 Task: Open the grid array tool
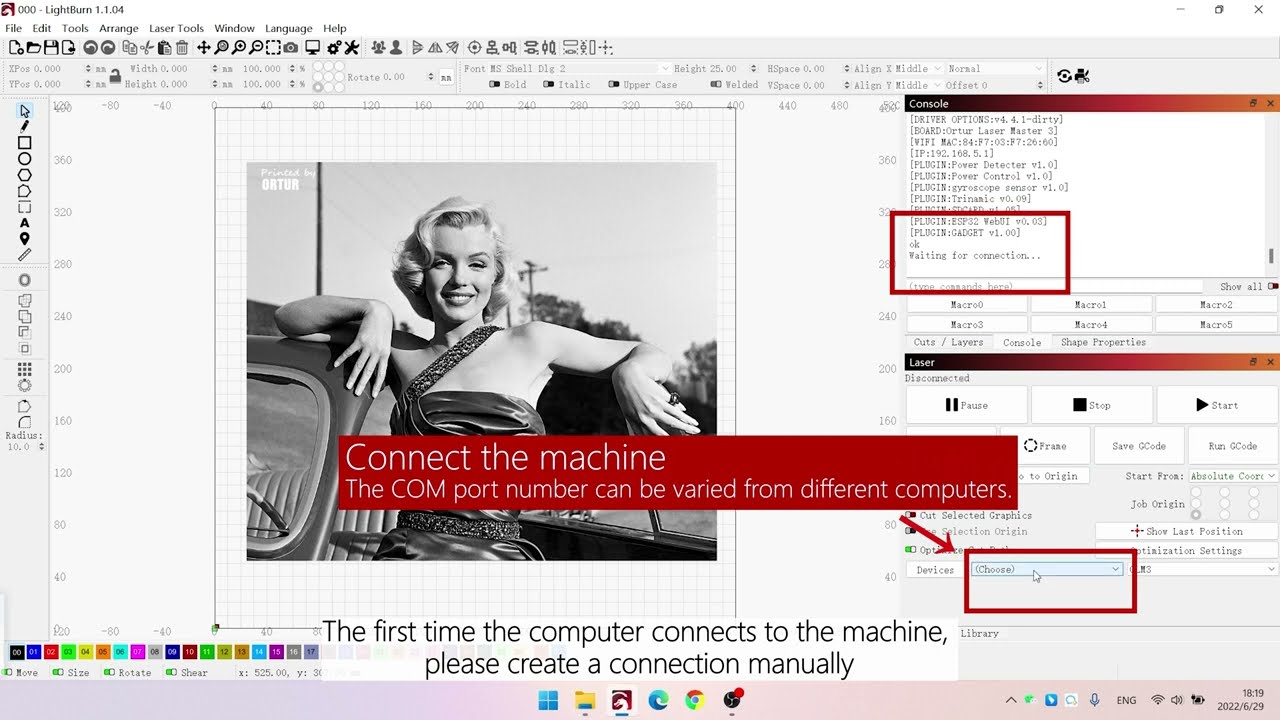click(25, 369)
